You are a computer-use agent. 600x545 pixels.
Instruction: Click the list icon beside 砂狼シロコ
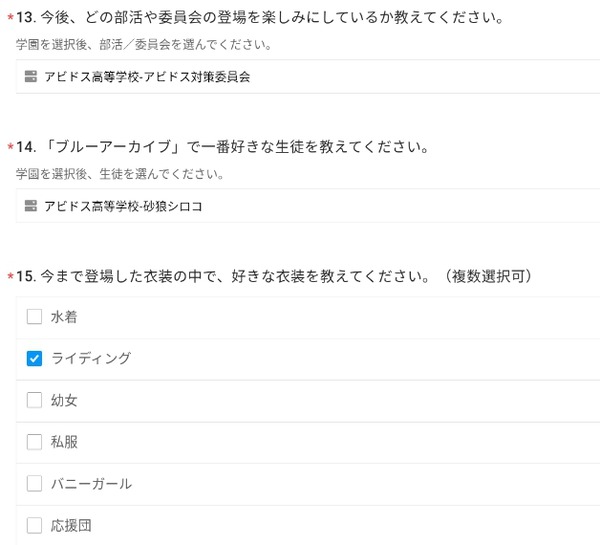tap(31, 206)
